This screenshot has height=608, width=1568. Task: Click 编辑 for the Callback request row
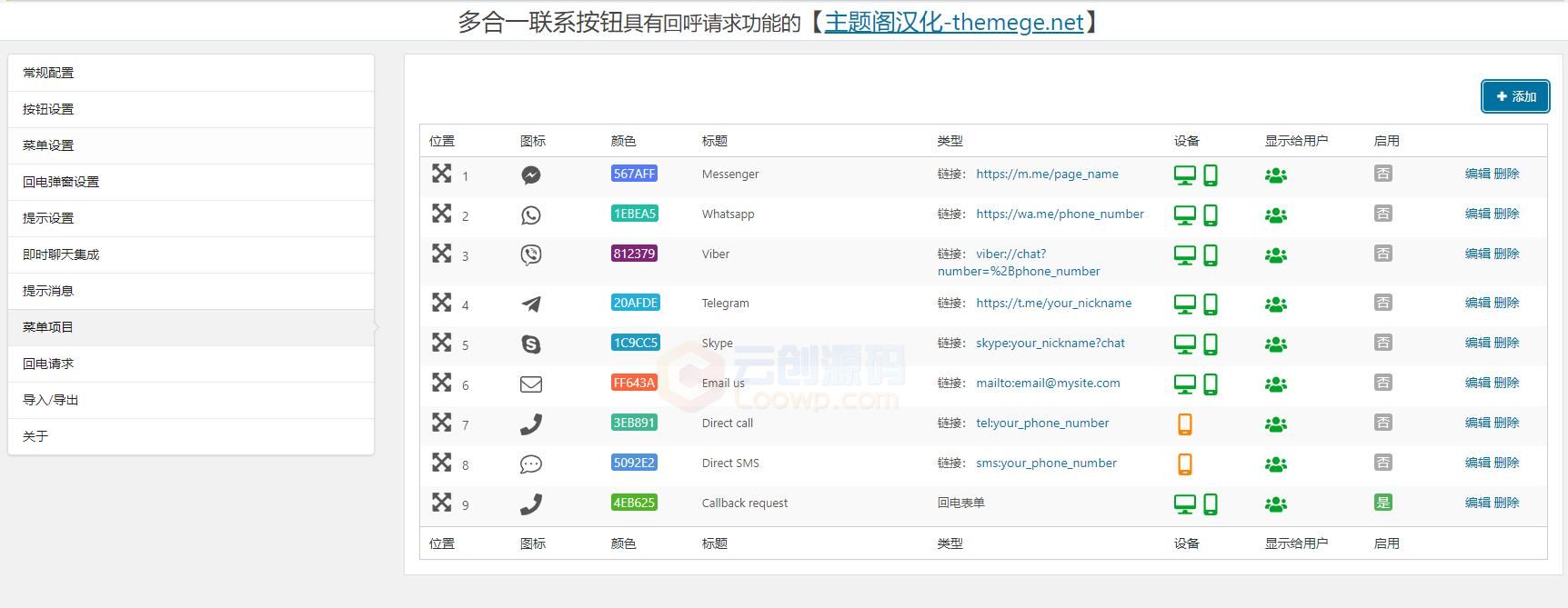tap(1477, 503)
